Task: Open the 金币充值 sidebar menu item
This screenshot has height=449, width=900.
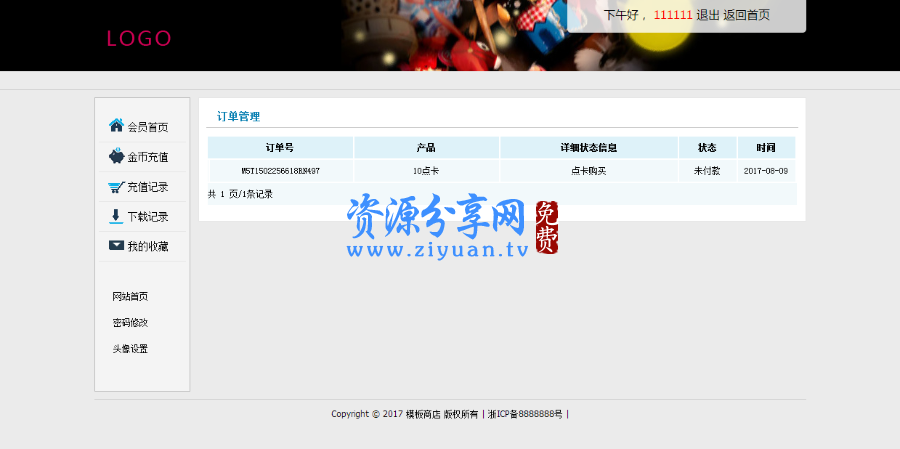Action: click(142, 157)
